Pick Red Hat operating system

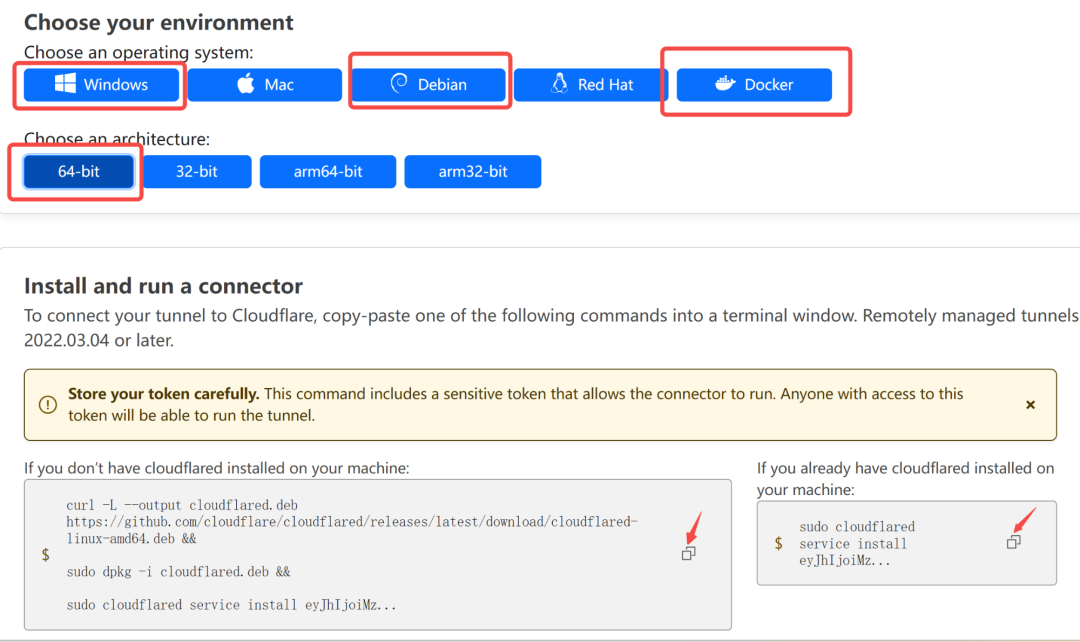[591, 85]
